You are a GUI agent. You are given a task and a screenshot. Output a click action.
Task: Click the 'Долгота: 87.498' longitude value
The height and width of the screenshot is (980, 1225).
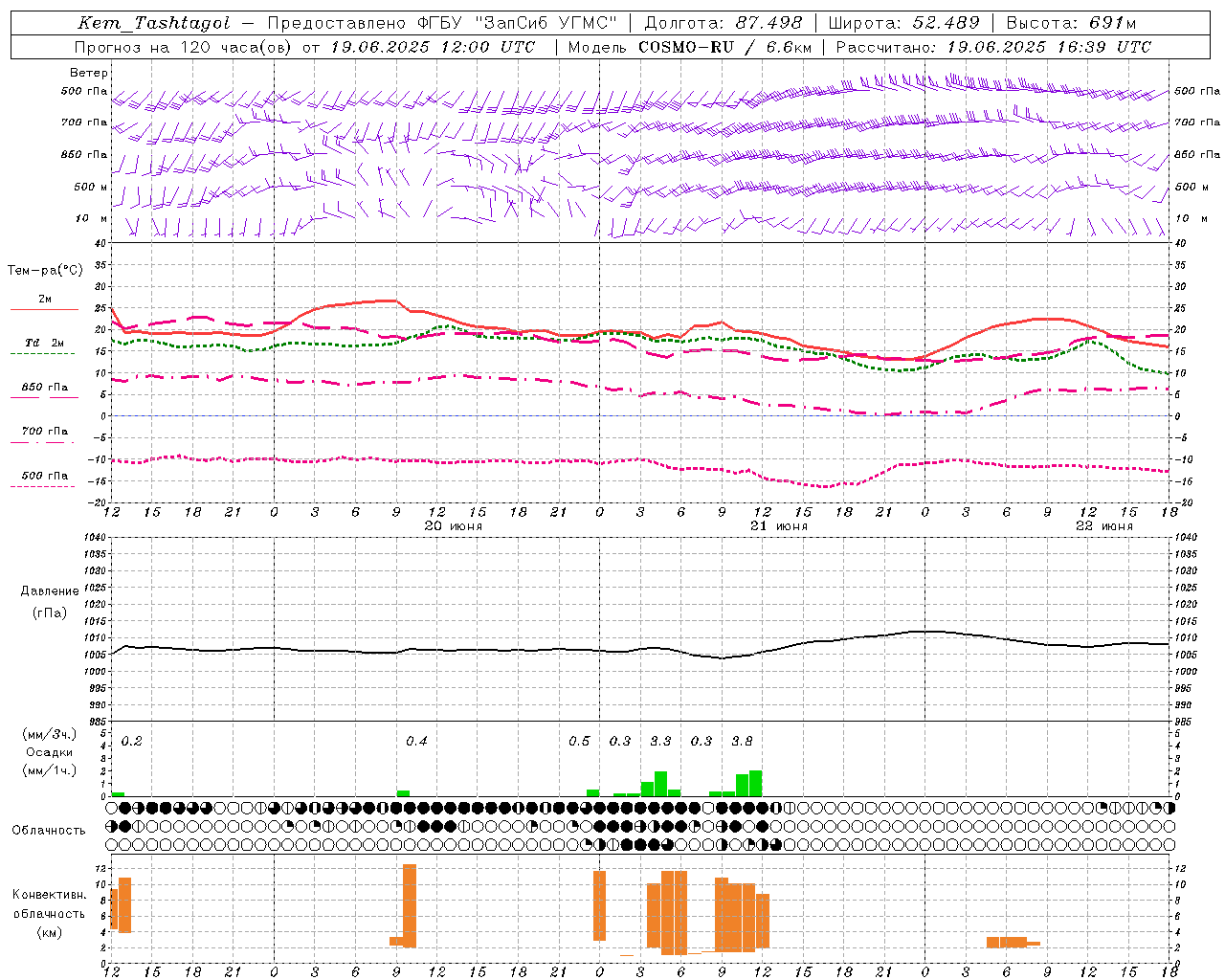pyautogui.click(x=724, y=23)
